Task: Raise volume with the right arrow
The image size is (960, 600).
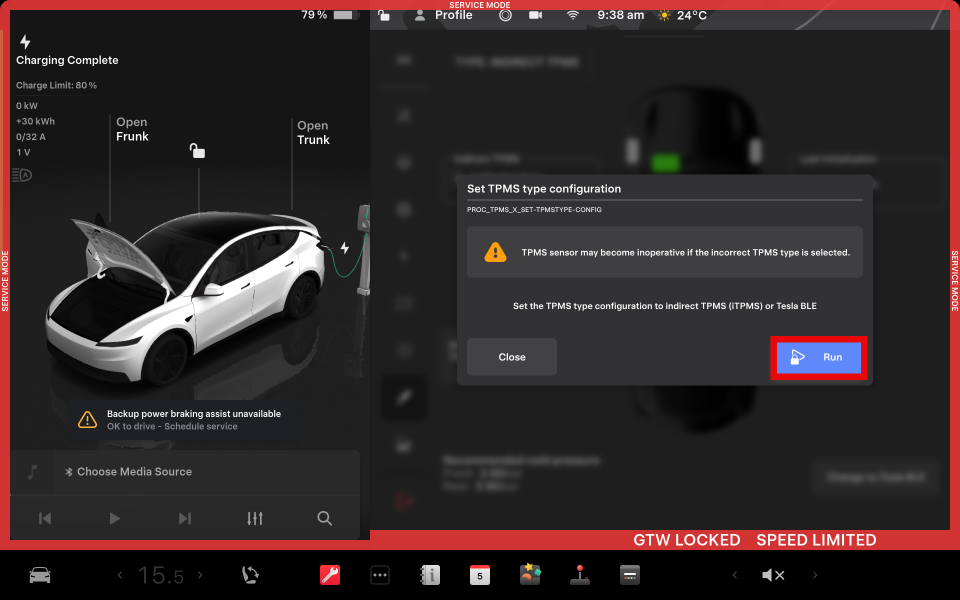Action: coord(815,575)
